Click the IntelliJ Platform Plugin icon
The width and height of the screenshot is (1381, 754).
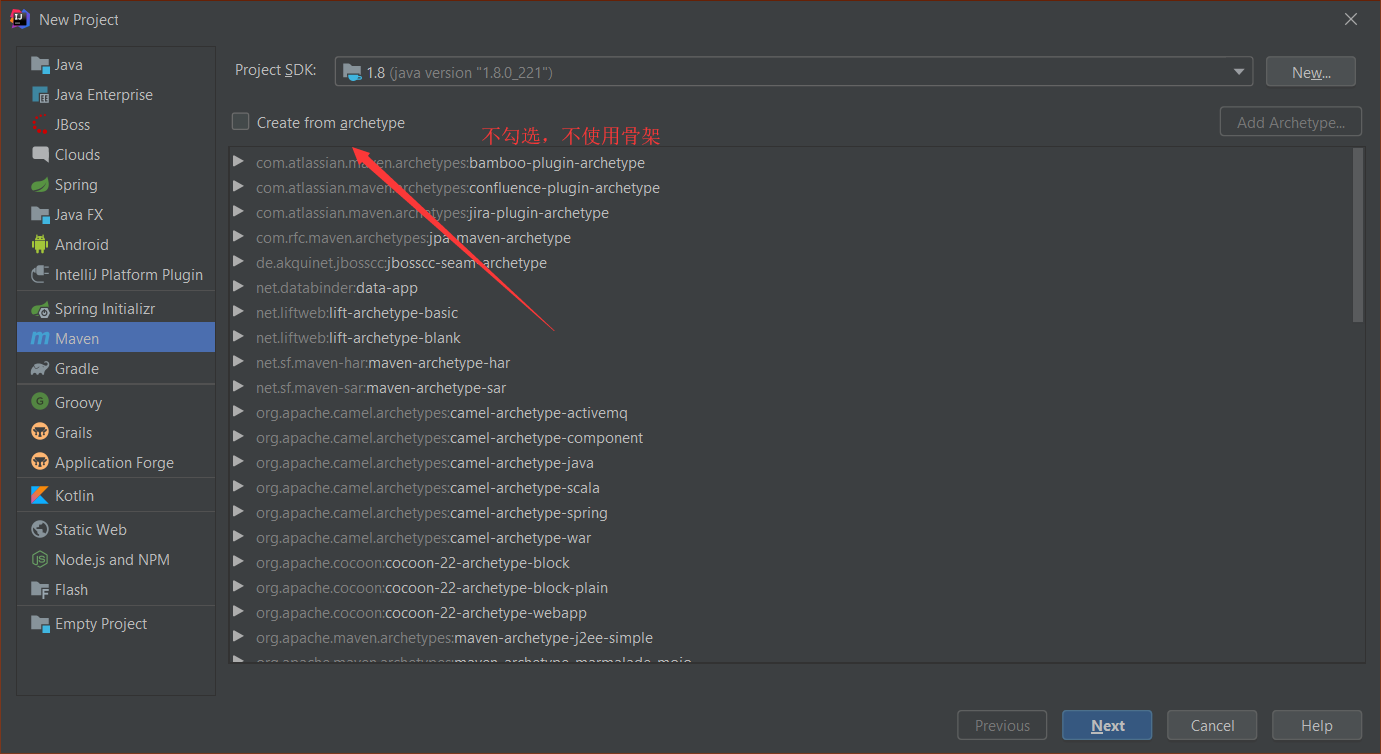(40, 275)
